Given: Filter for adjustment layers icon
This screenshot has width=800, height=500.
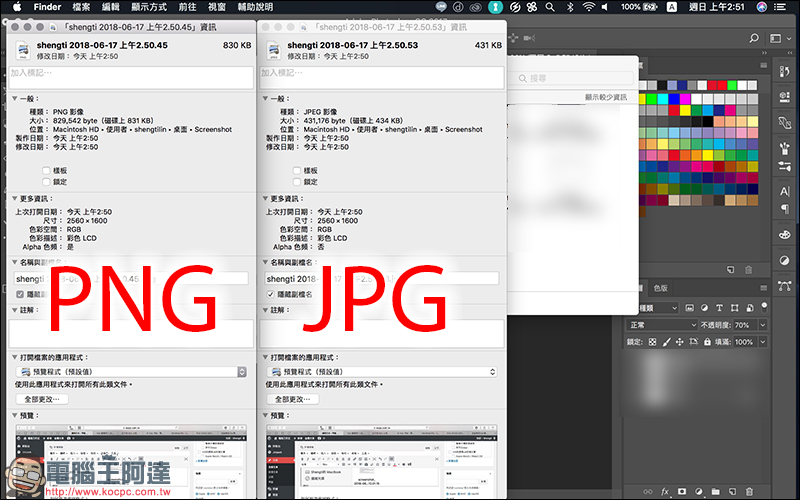Looking at the screenshot, I should click(x=705, y=308).
